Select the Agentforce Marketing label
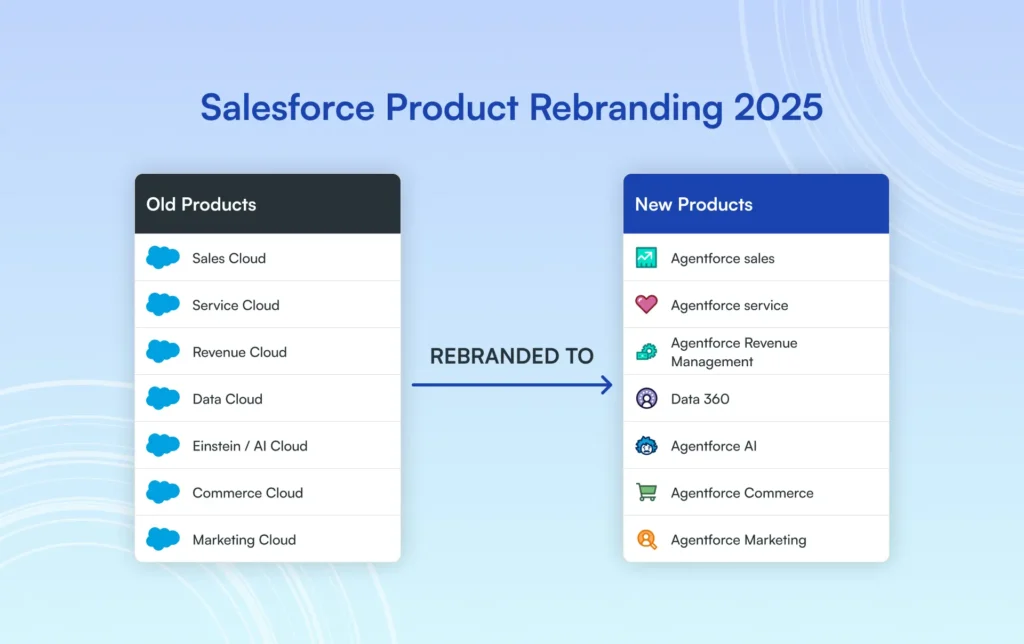The width and height of the screenshot is (1024, 644). [740, 539]
